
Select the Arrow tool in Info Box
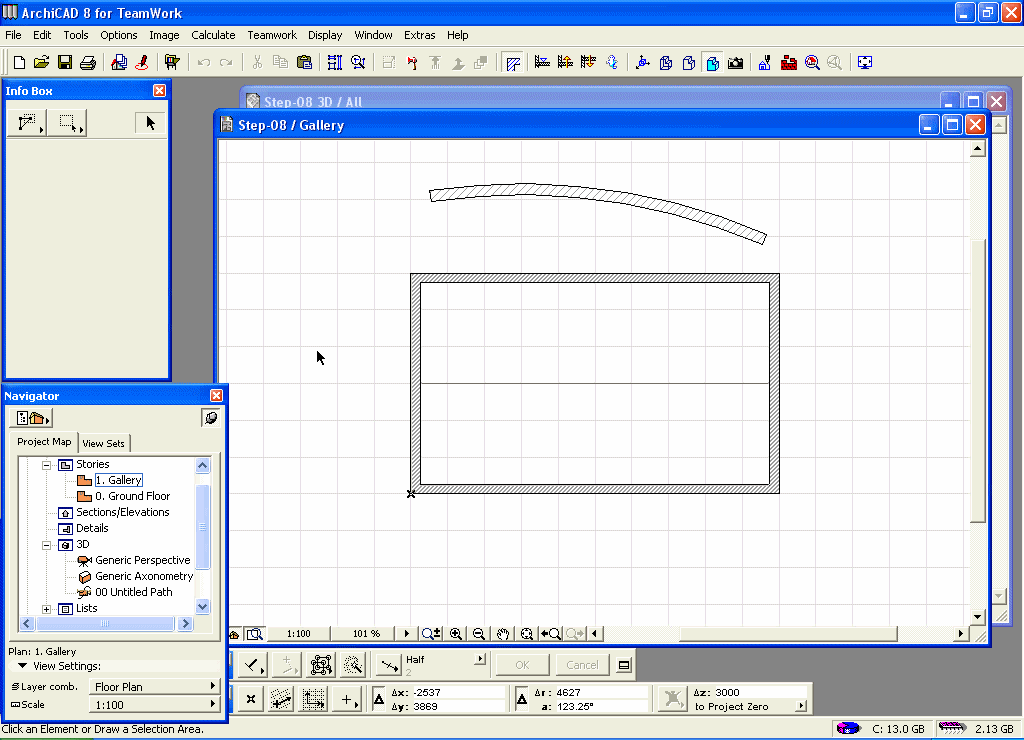tap(150, 123)
